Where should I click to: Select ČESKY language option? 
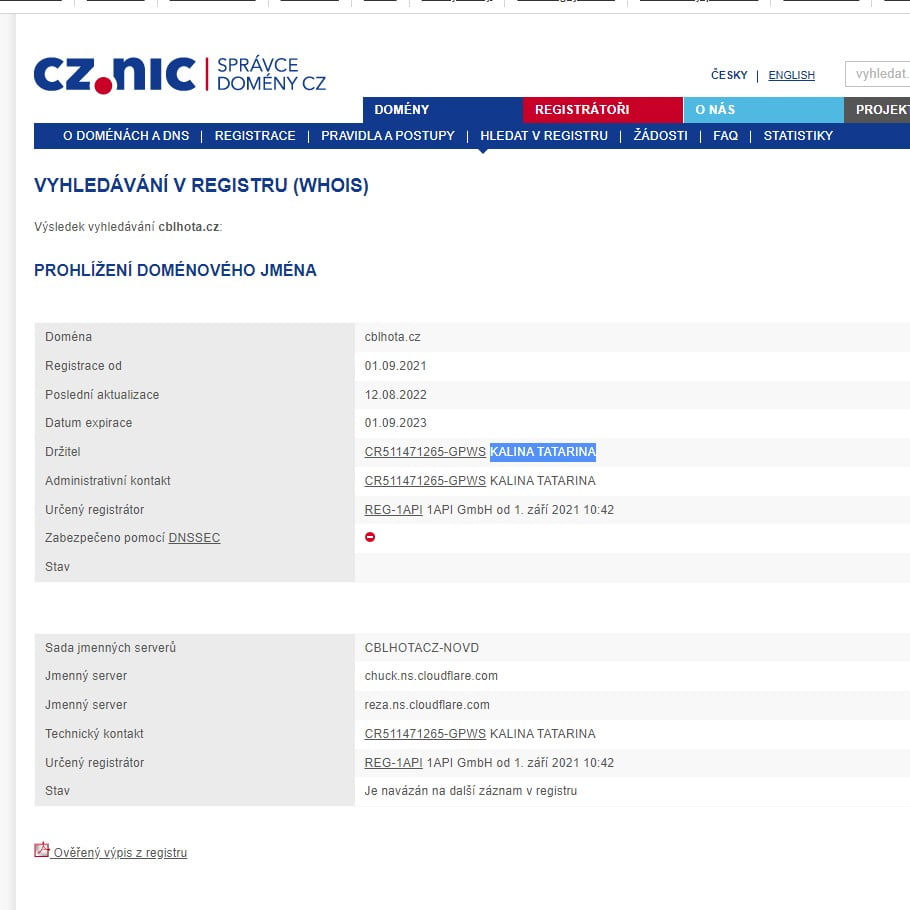pyautogui.click(x=729, y=76)
